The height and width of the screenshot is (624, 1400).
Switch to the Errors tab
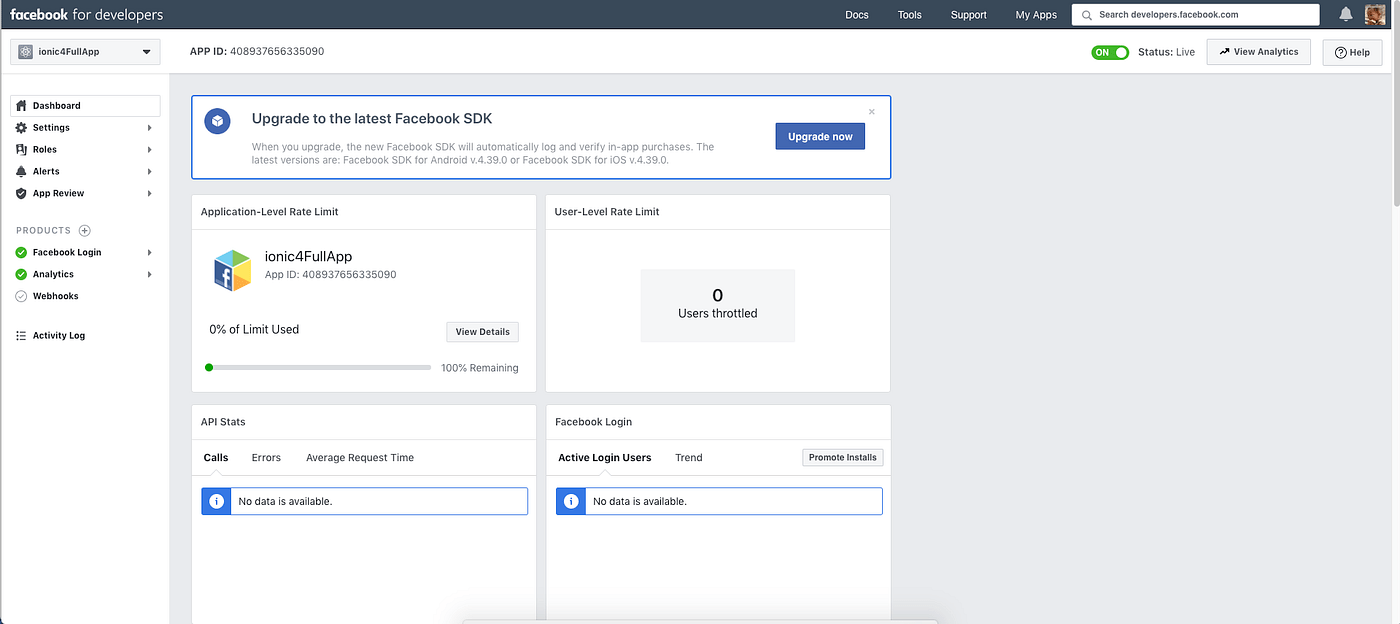266,458
